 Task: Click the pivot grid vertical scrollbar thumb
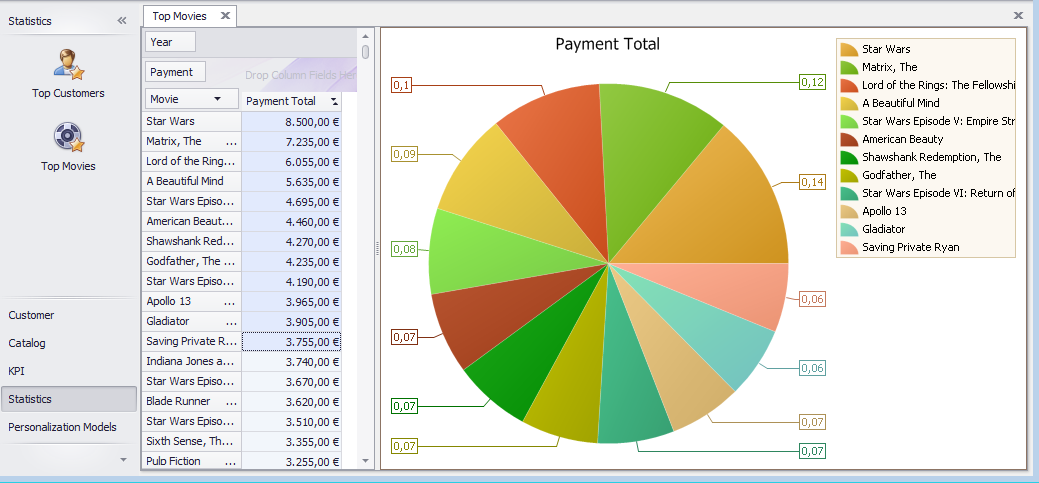(x=365, y=52)
